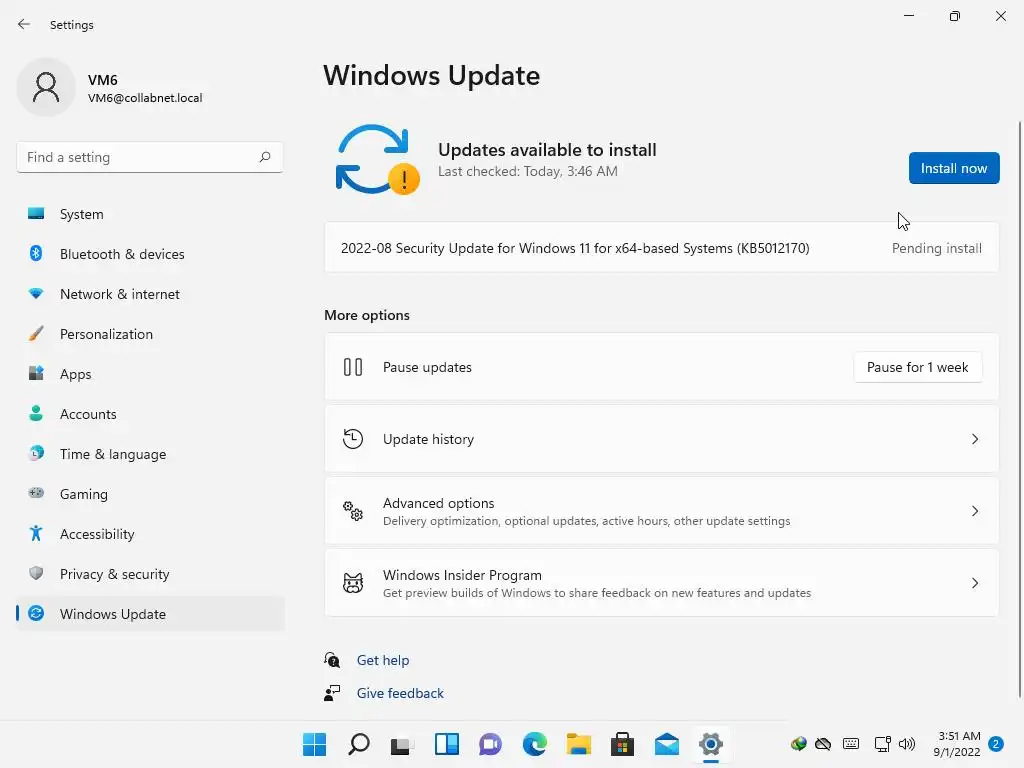1024x768 pixels.
Task: Open the Get help link
Action: (383, 660)
